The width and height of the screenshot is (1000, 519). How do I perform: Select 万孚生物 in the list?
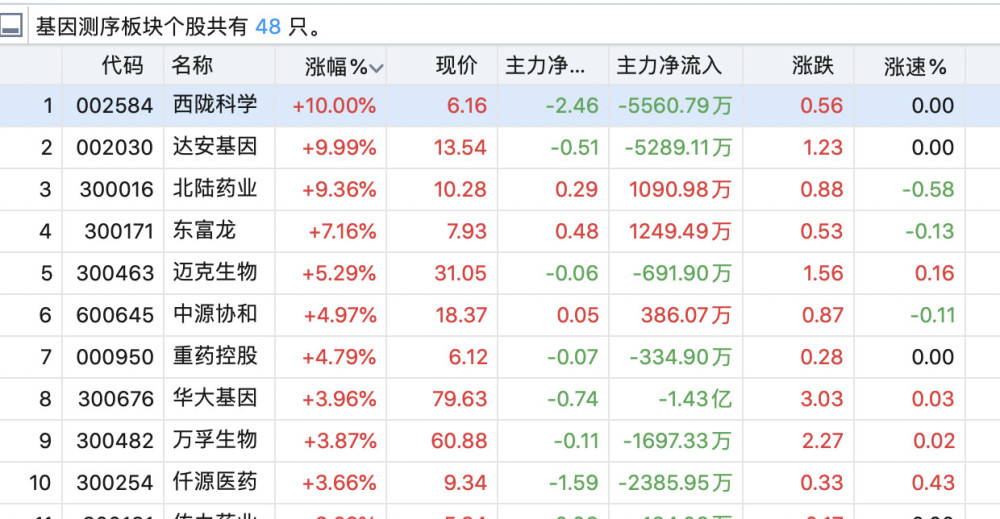click(214, 440)
